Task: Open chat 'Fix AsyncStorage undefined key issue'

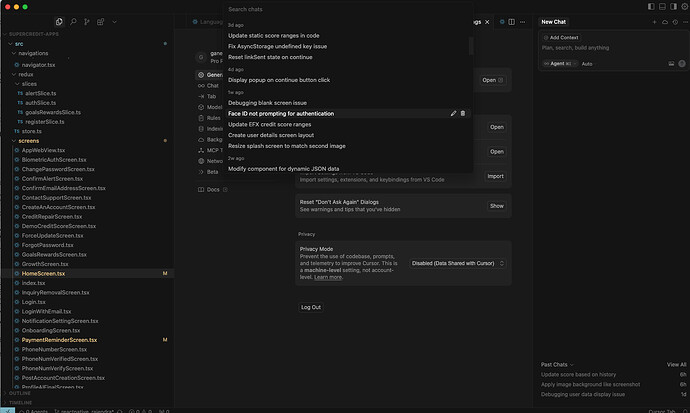Action: (277, 46)
